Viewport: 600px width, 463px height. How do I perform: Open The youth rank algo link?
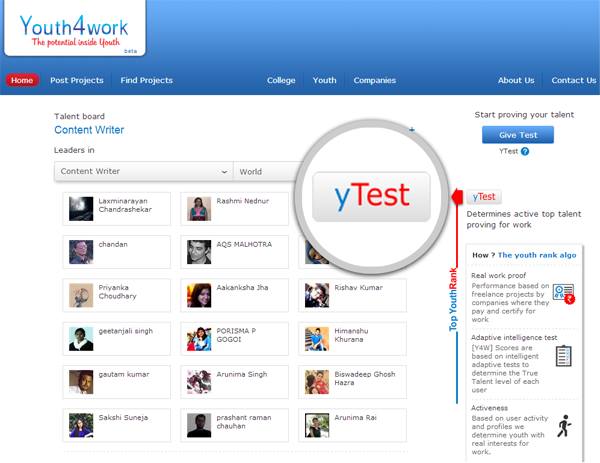point(537,255)
